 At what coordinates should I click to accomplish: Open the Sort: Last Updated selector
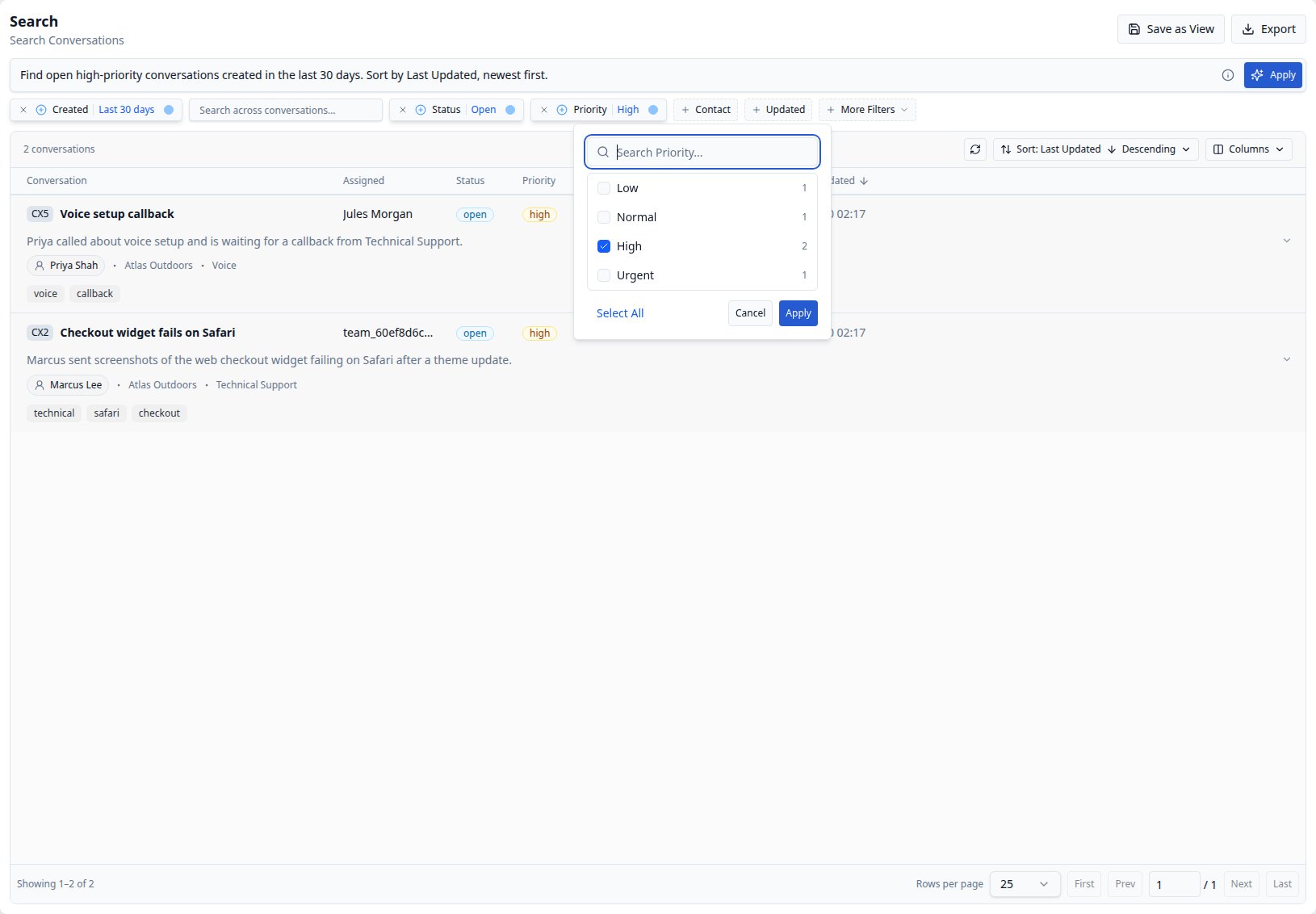tap(1050, 149)
